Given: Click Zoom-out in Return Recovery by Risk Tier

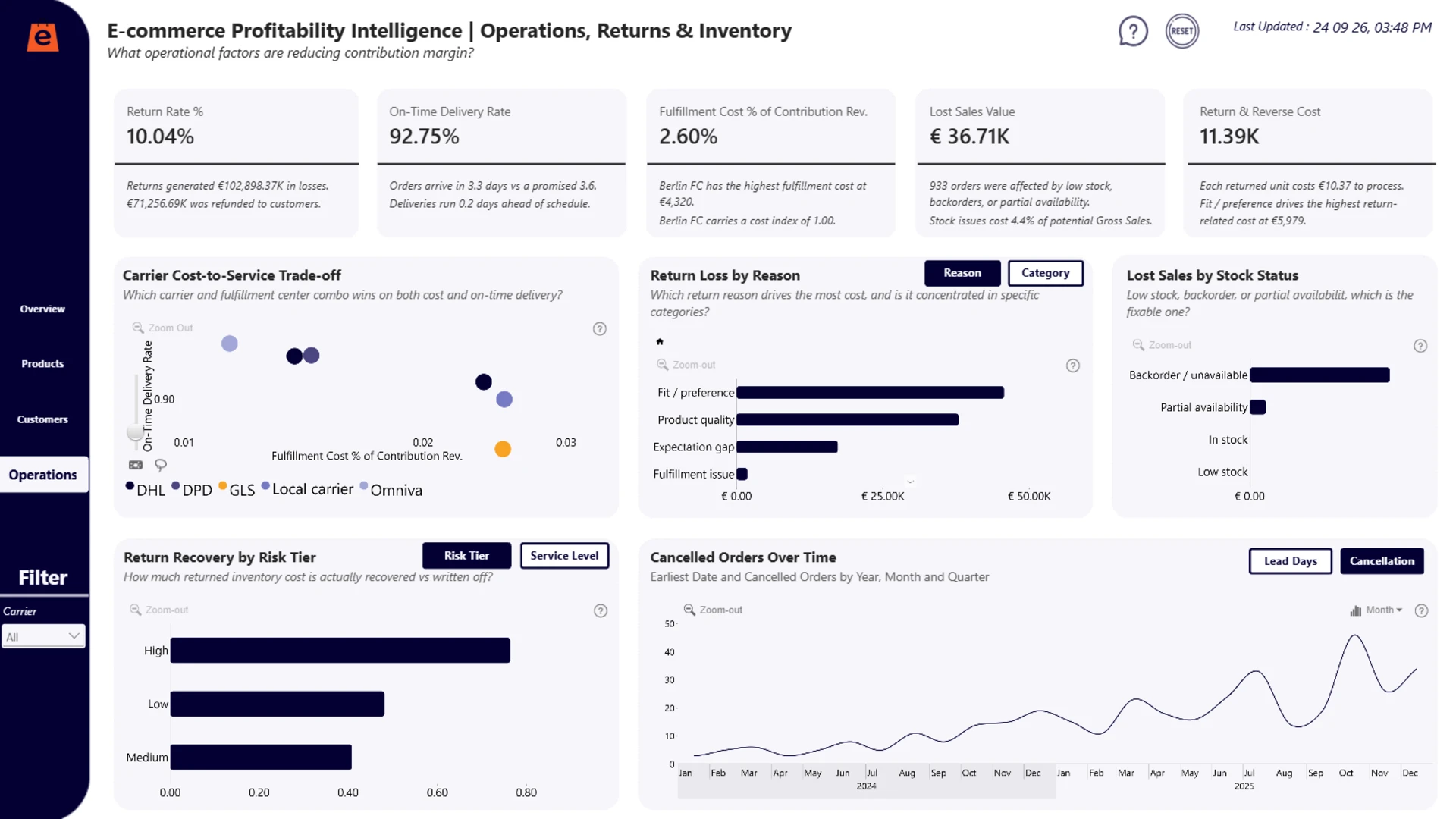Looking at the screenshot, I should tap(159, 610).
